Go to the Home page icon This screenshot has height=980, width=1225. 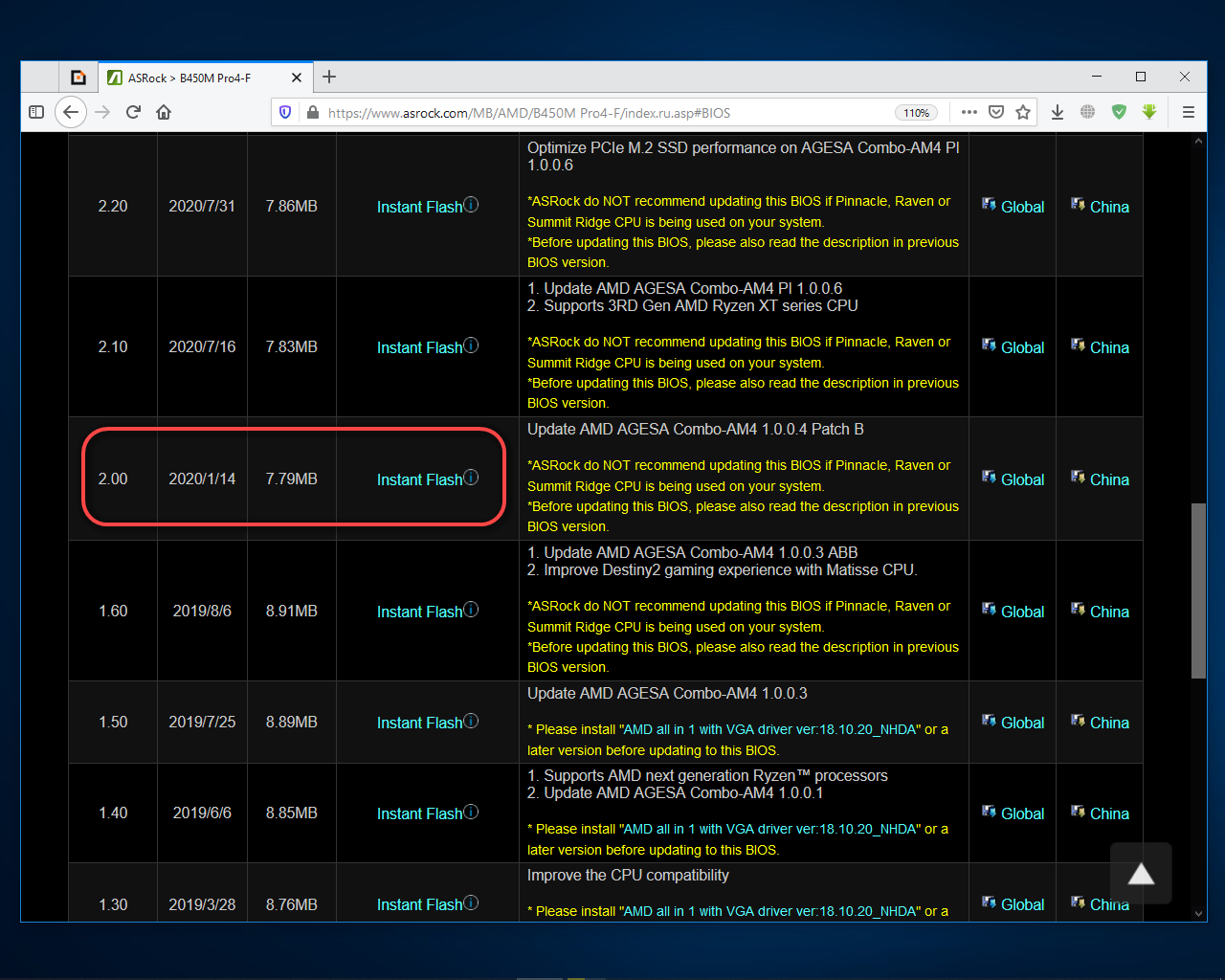[164, 112]
